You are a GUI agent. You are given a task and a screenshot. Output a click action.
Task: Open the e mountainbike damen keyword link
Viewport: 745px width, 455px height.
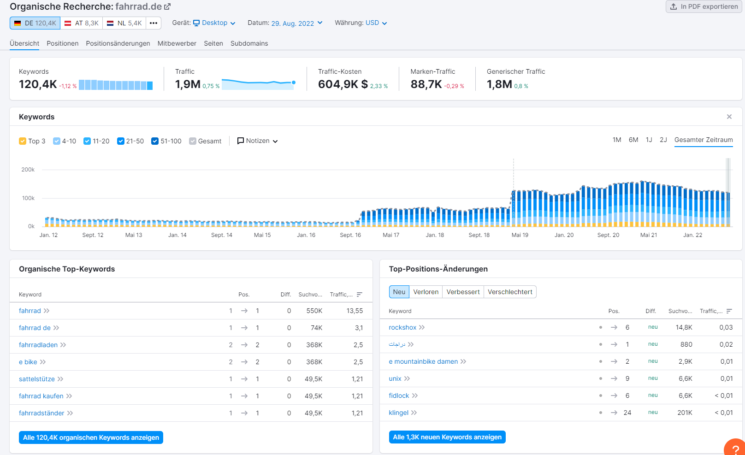(x=423, y=361)
